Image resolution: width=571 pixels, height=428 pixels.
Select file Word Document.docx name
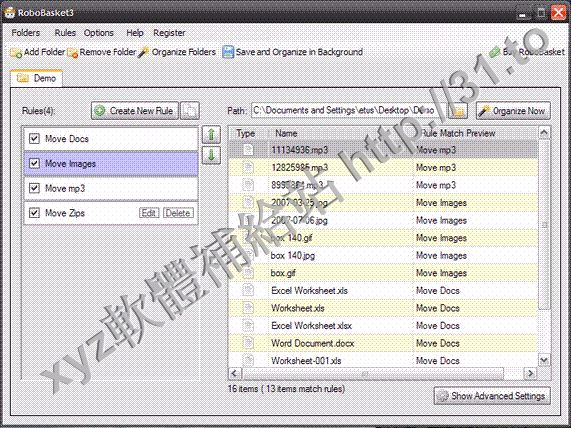coord(312,343)
